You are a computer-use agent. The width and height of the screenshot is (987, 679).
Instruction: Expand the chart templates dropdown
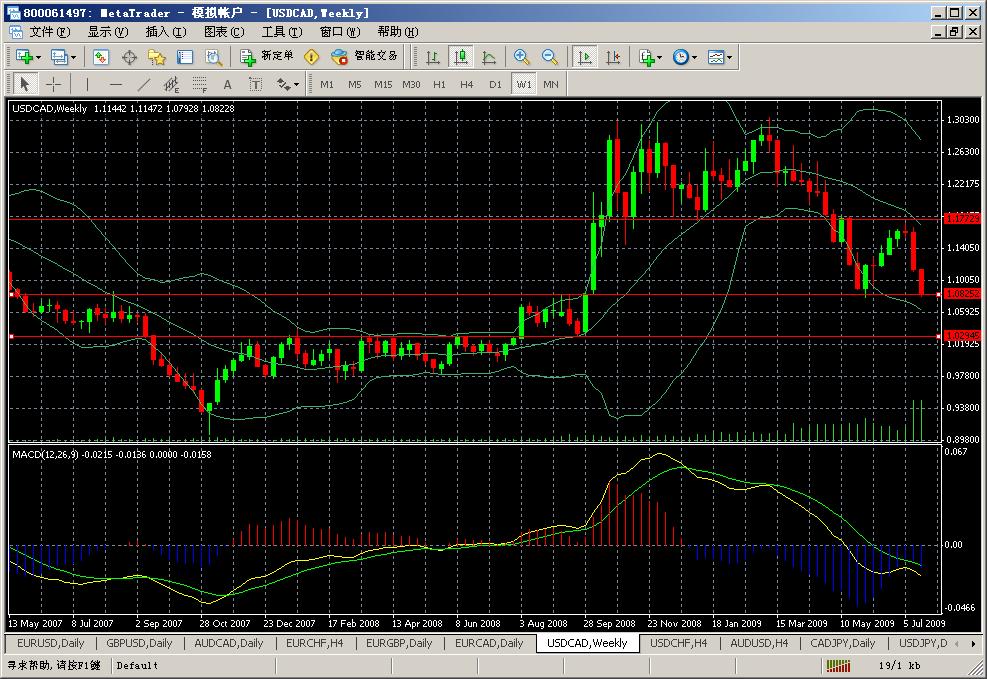pos(728,57)
